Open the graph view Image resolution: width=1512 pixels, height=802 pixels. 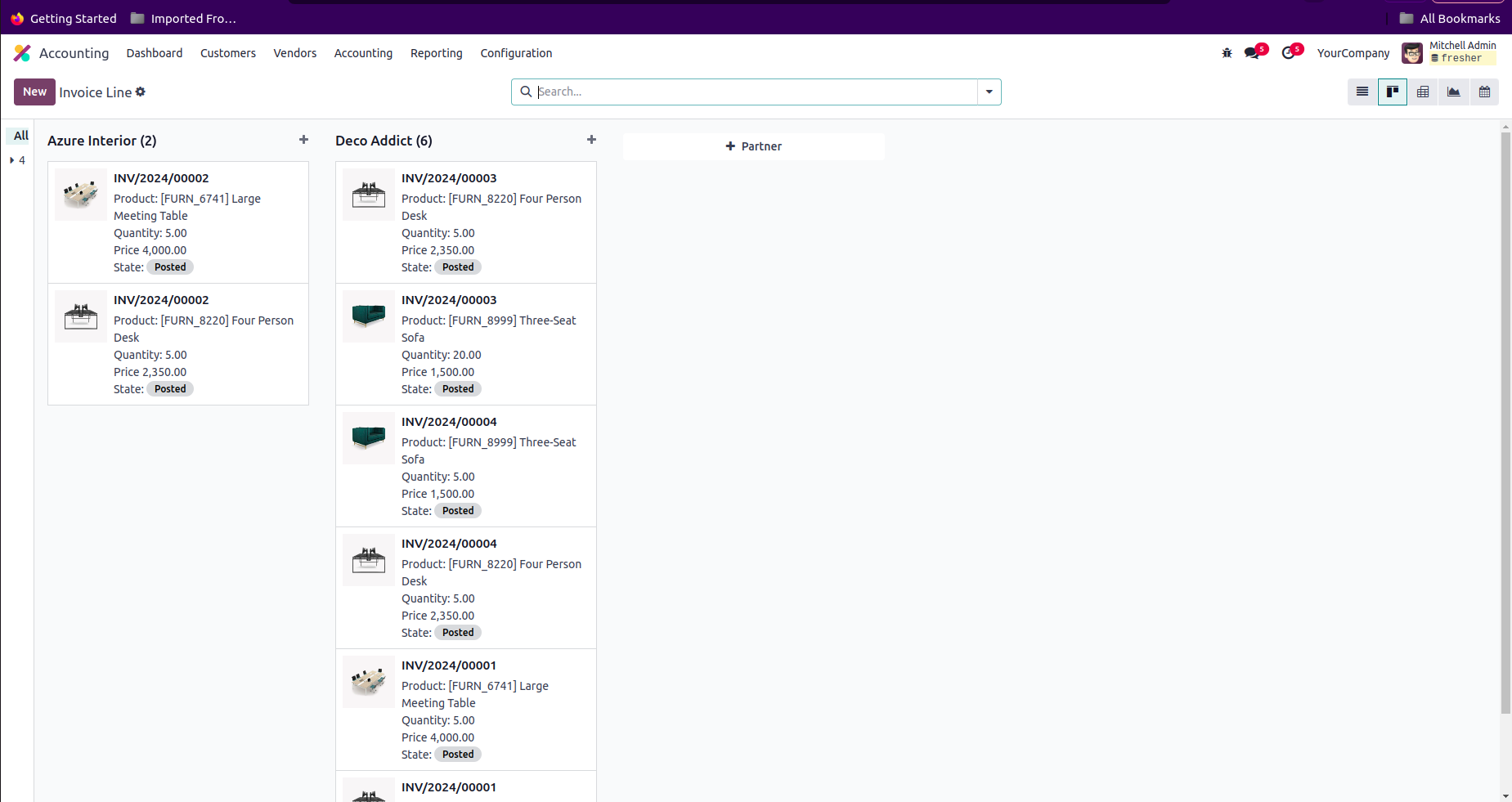click(x=1453, y=92)
